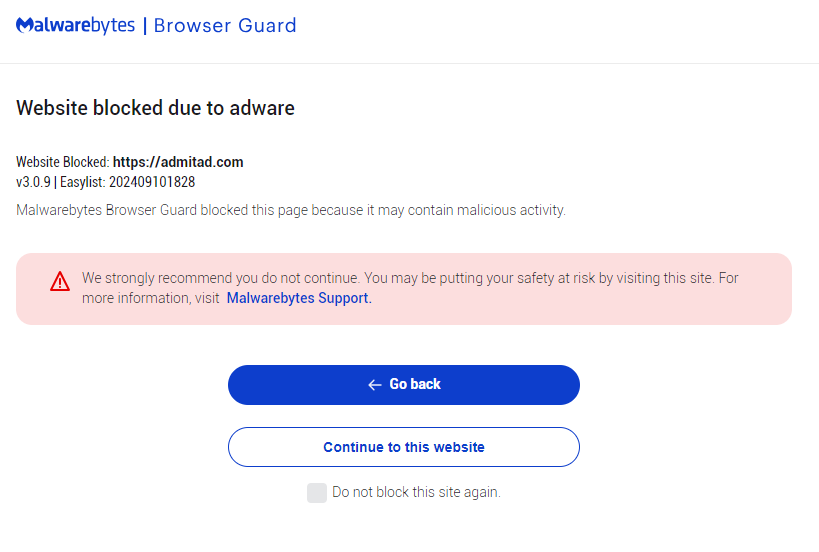Click the Malwarebytes logo
Image resolution: width=819 pixels, height=552 pixels.
pyautogui.click(x=75, y=25)
